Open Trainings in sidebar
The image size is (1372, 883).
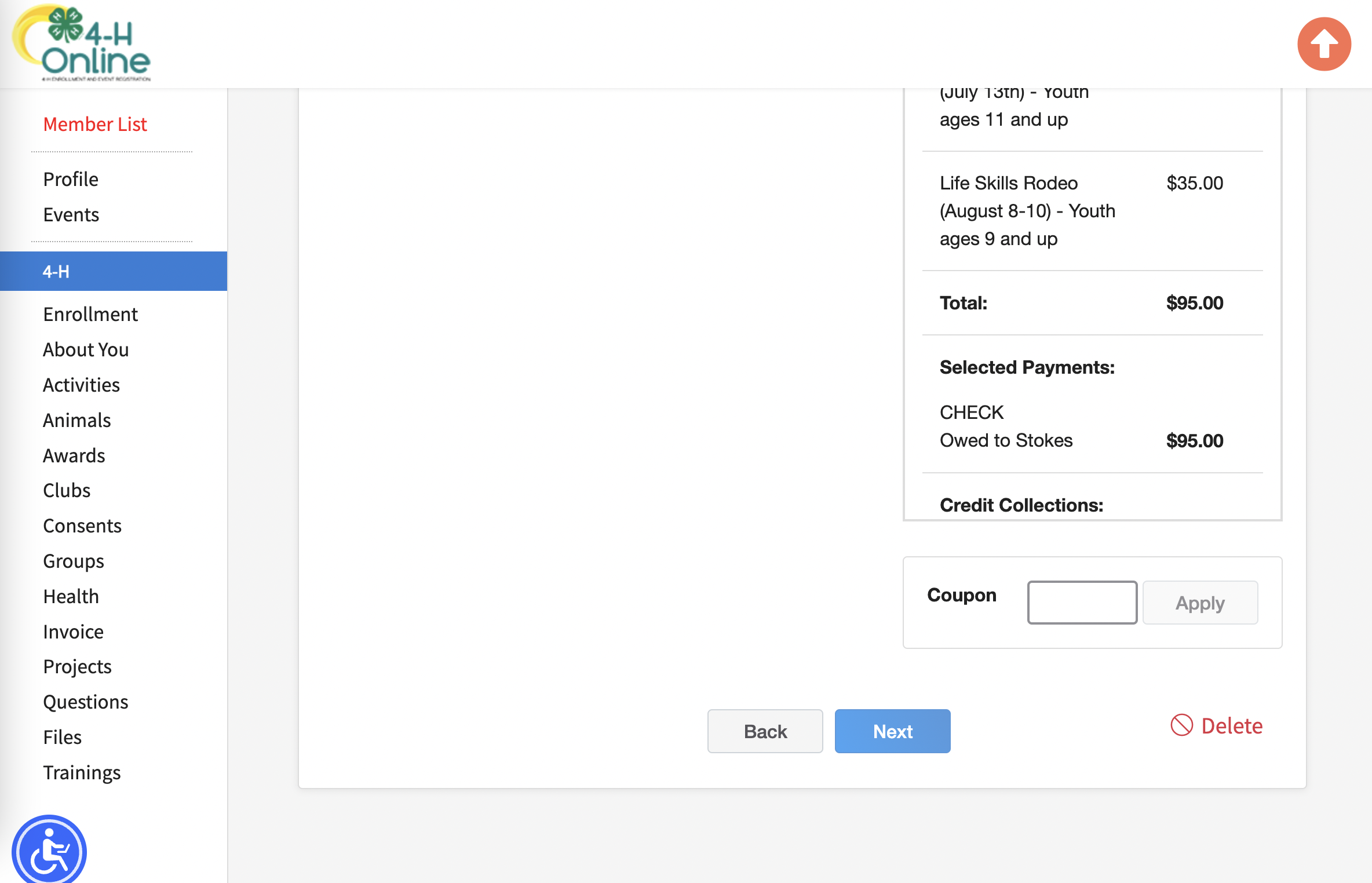tap(82, 772)
